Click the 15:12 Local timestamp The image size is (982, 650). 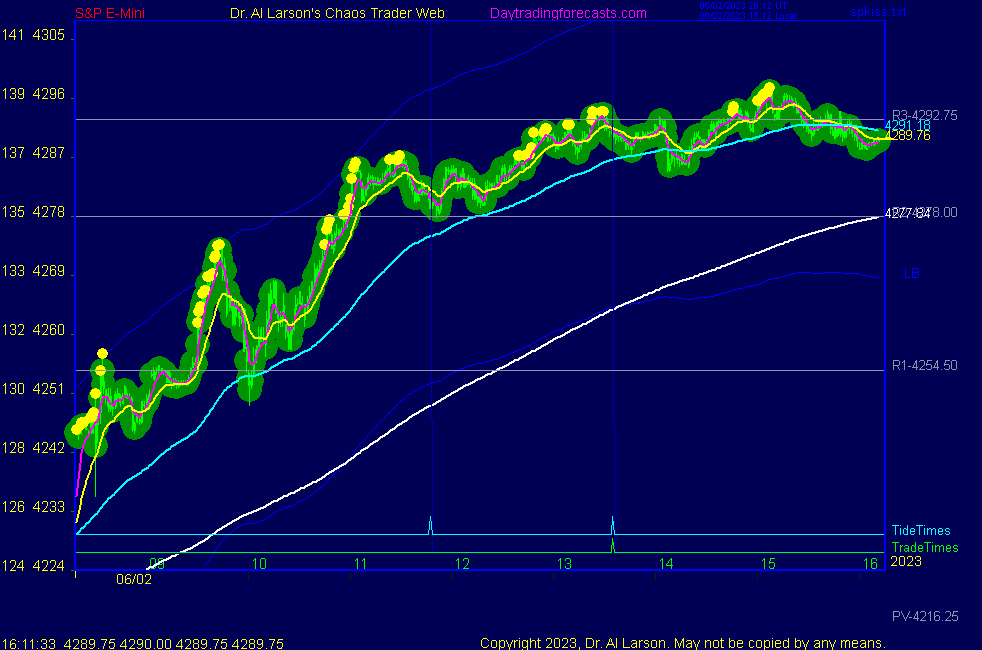coord(748,16)
